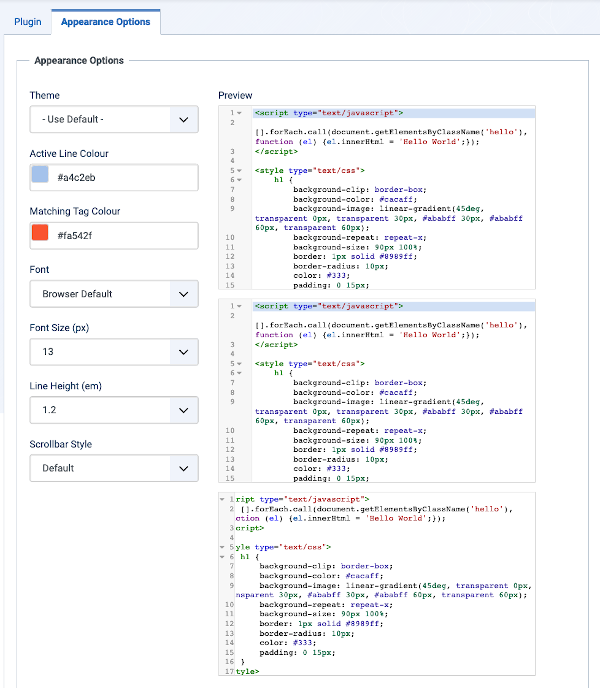Click the highlighted script line in first preview

coord(394,113)
